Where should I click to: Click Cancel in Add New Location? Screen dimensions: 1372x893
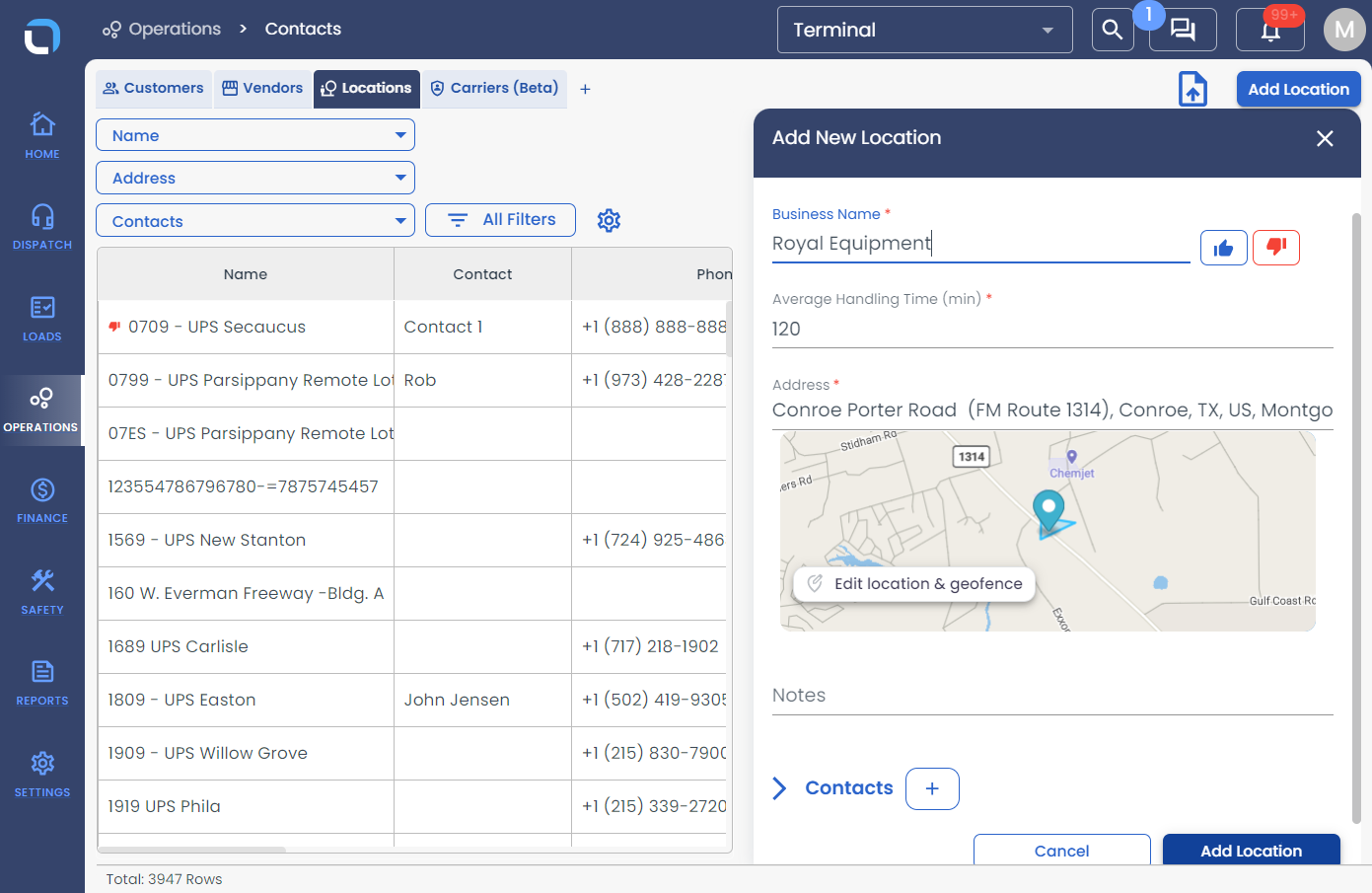tap(1062, 851)
